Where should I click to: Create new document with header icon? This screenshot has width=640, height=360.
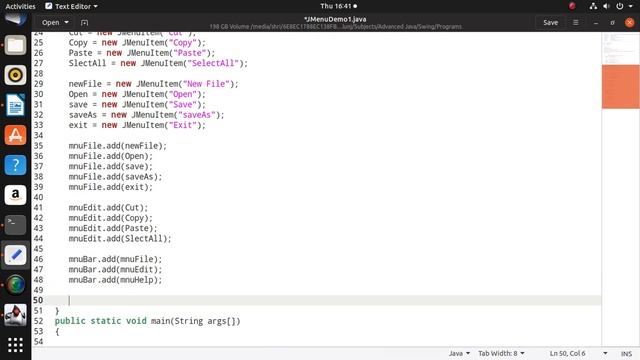[x=84, y=22]
